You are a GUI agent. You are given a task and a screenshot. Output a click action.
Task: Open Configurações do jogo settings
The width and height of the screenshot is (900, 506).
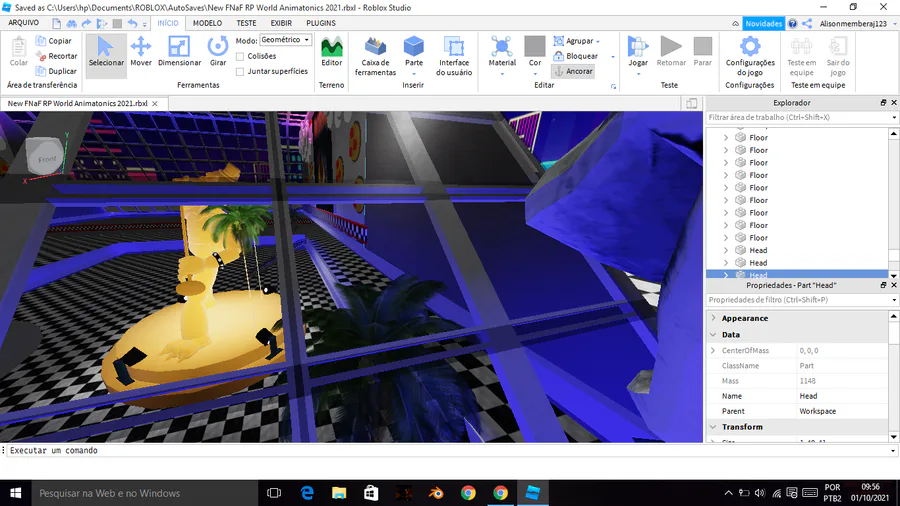(x=750, y=56)
